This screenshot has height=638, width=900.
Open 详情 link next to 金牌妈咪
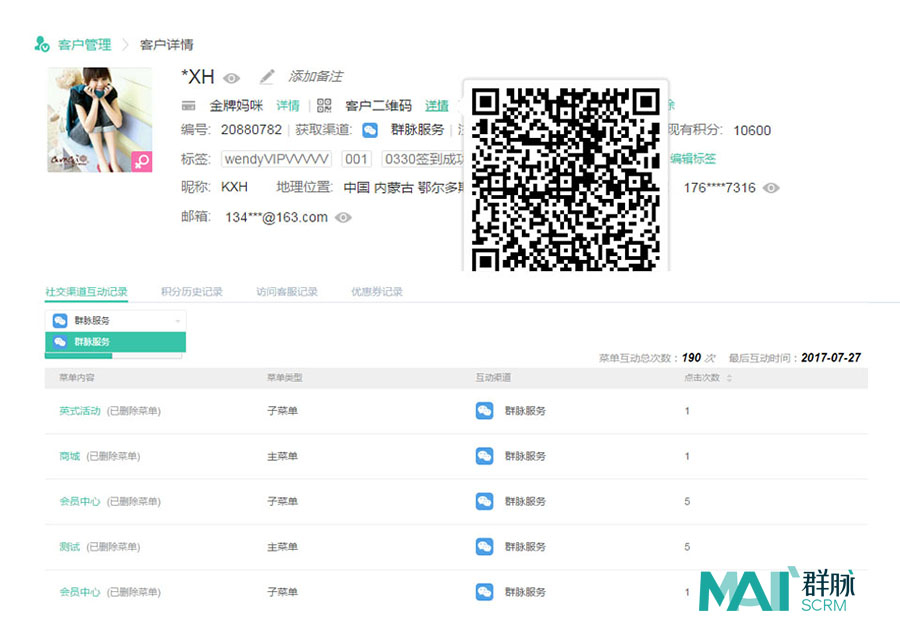(288, 106)
